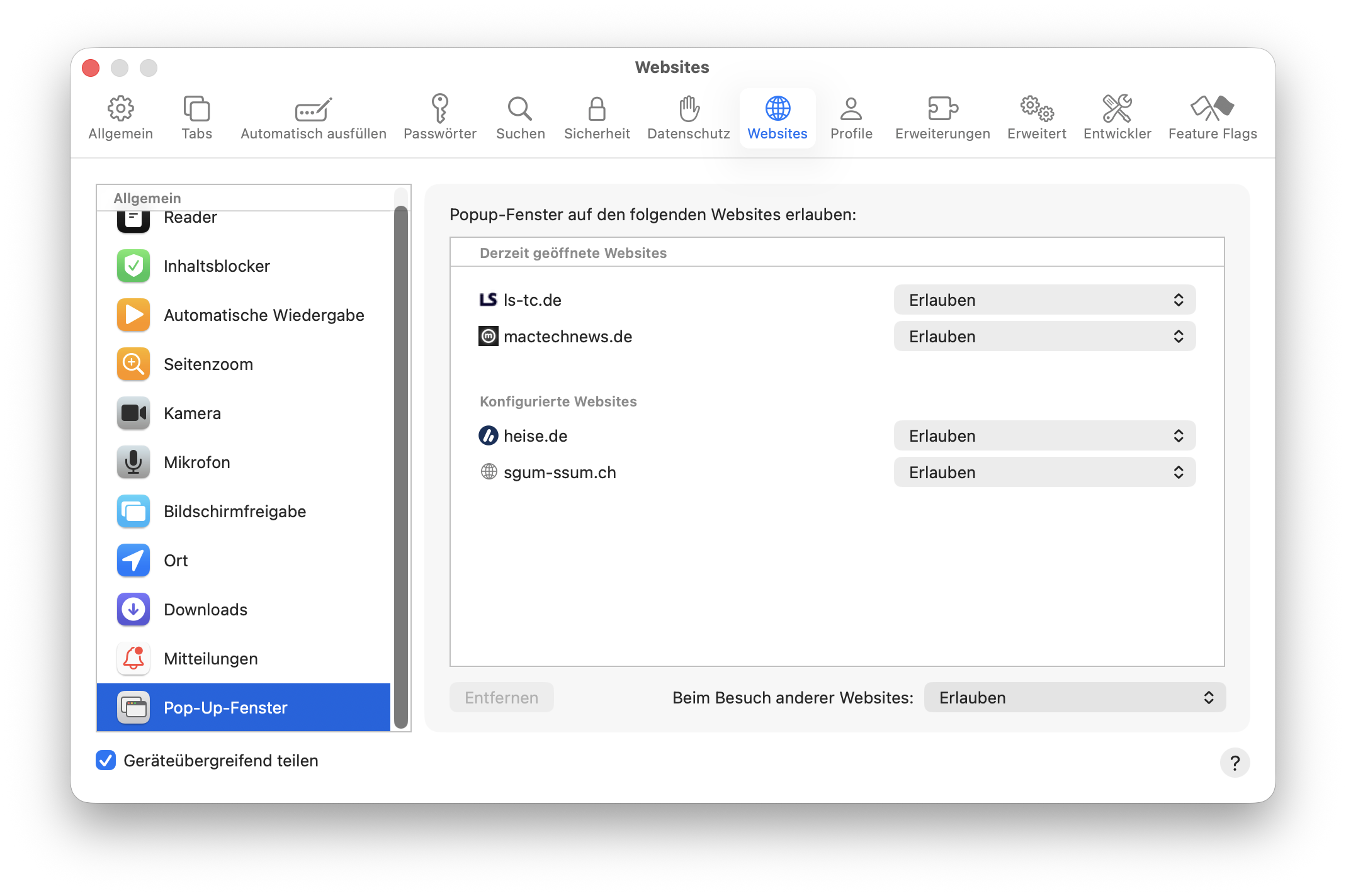Click the Entfernen button

click(501, 698)
